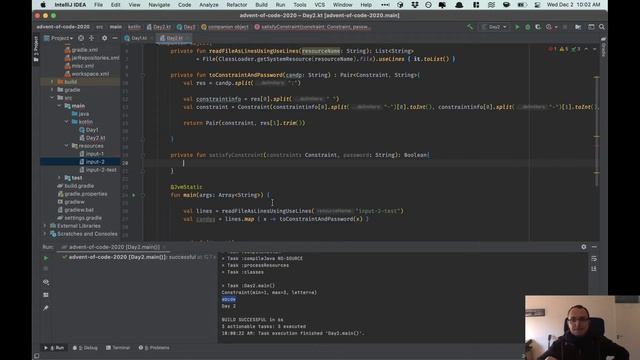Expand the build folder
Screen dimensions: 640x360
pyautogui.click(x=52, y=82)
